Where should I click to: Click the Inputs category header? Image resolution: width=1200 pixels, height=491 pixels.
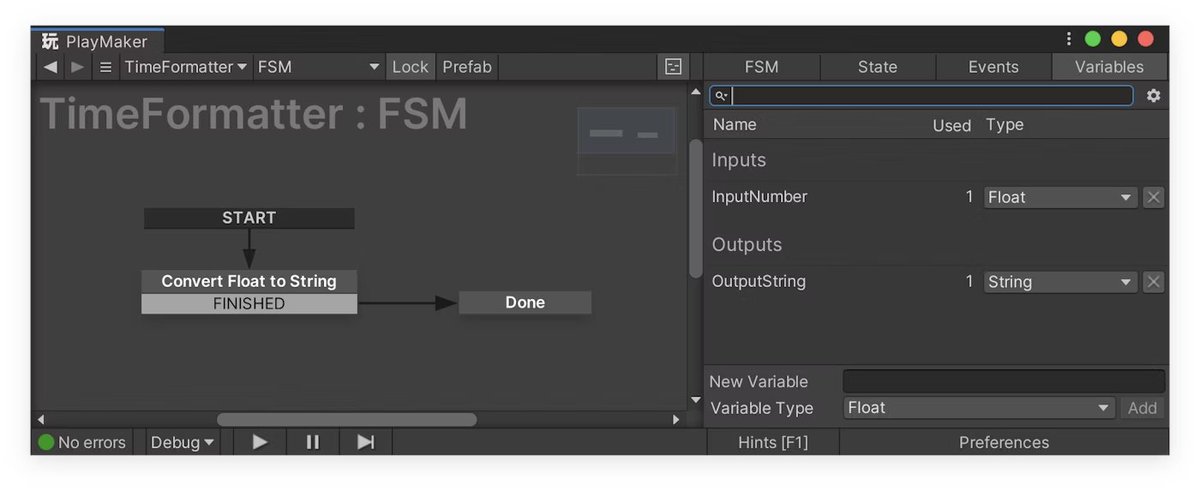coord(739,160)
